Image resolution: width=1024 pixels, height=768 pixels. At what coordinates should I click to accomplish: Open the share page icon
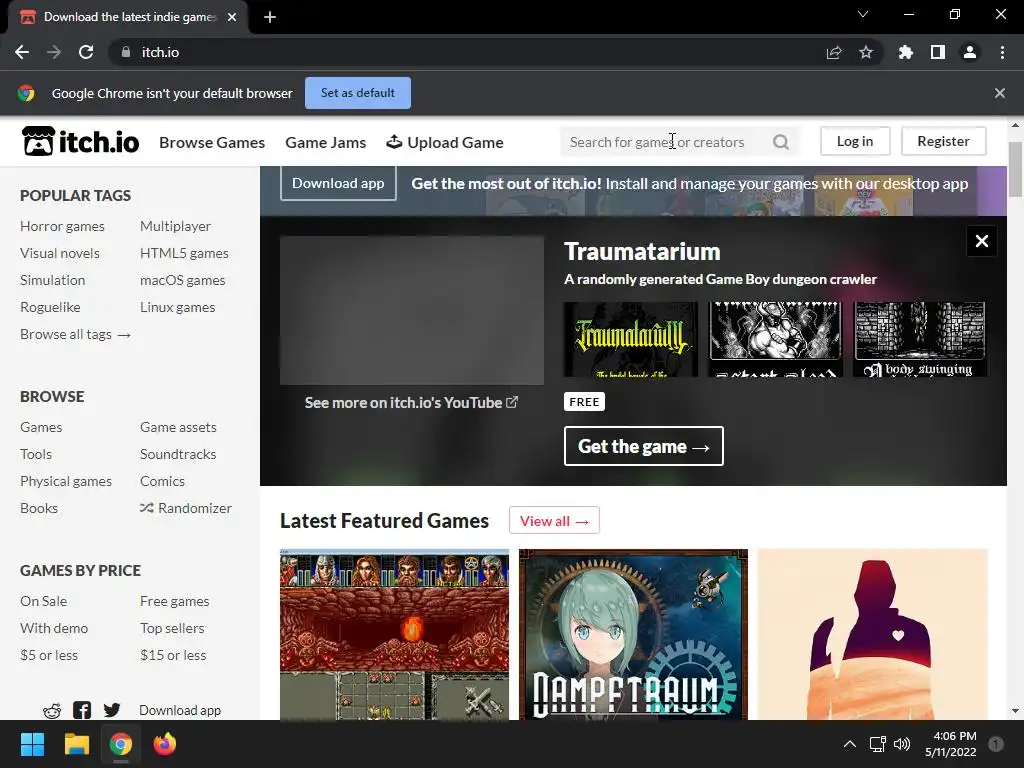834,52
